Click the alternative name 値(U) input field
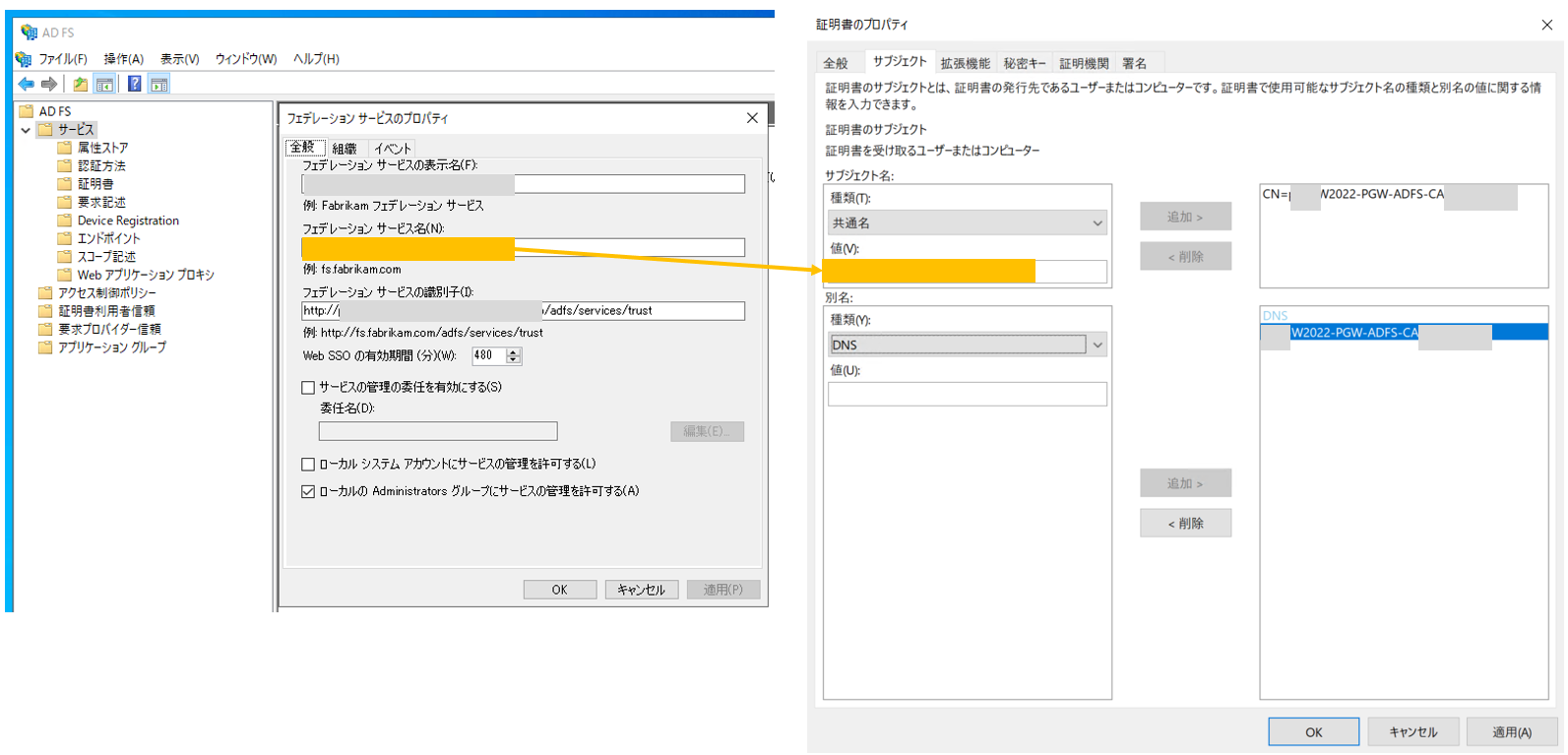Image resolution: width=1568 pixels, height=755 pixels. click(968, 394)
